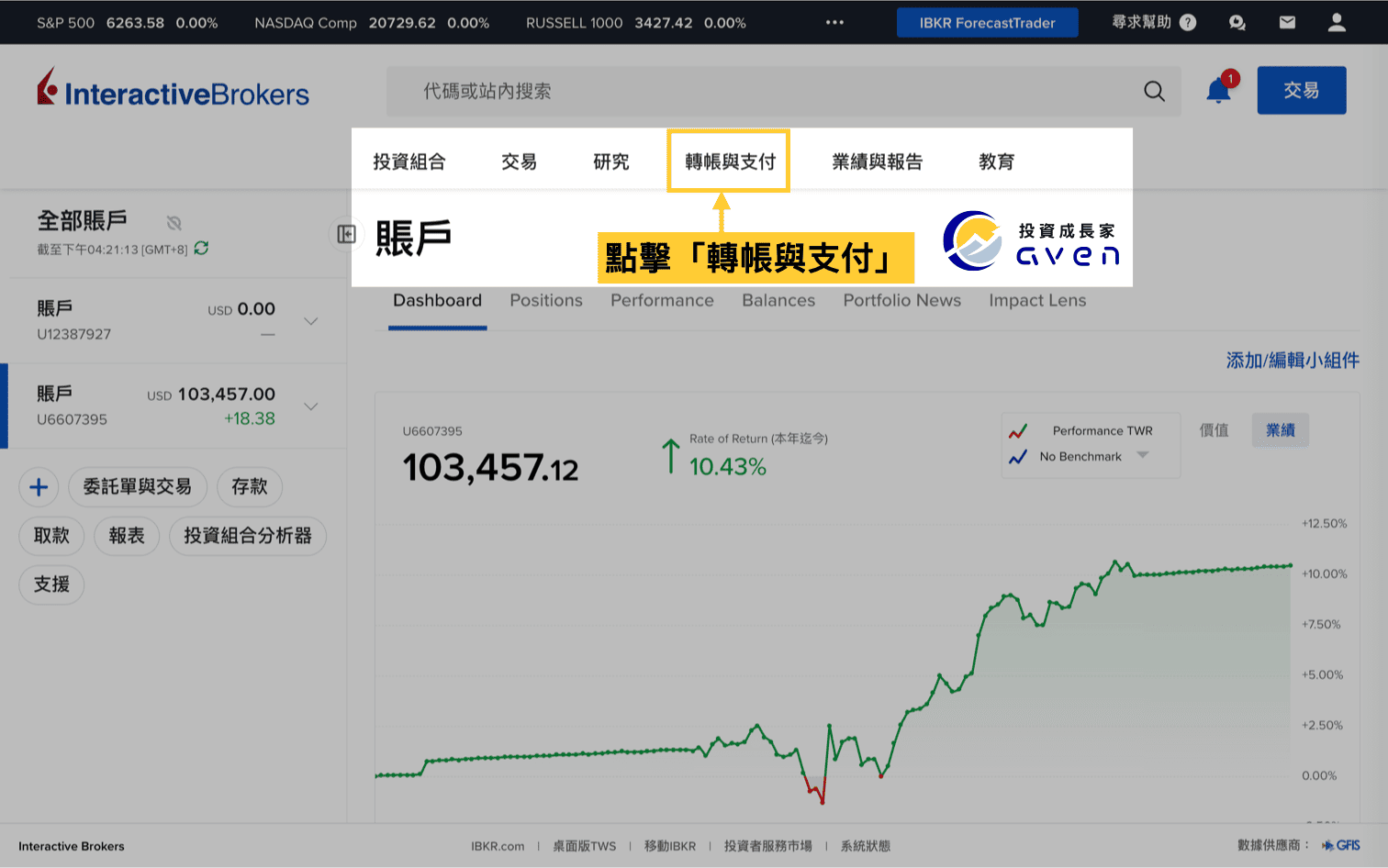Click the 103,457.12 account value
The width and height of the screenshot is (1388, 868).
click(x=490, y=469)
